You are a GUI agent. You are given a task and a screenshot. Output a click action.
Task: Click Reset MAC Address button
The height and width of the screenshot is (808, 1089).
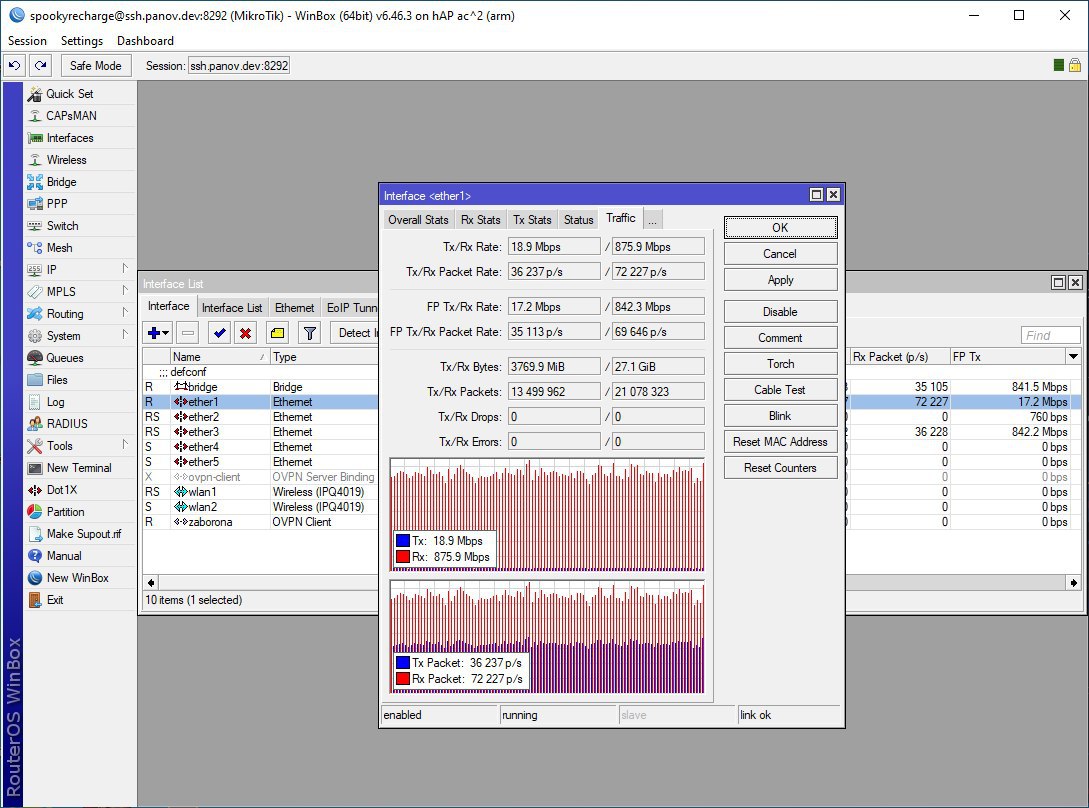tap(781, 442)
